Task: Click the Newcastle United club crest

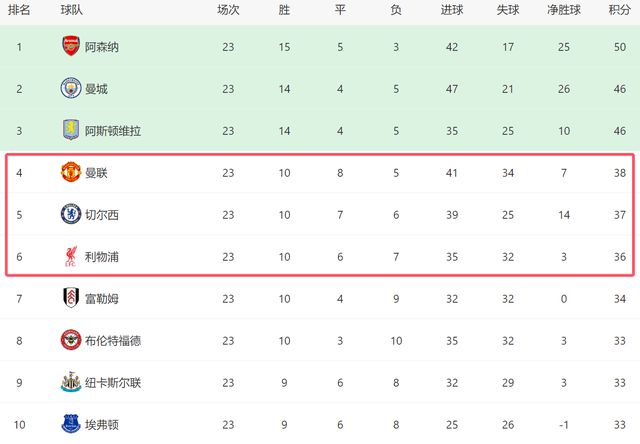Action: click(70, 382)
